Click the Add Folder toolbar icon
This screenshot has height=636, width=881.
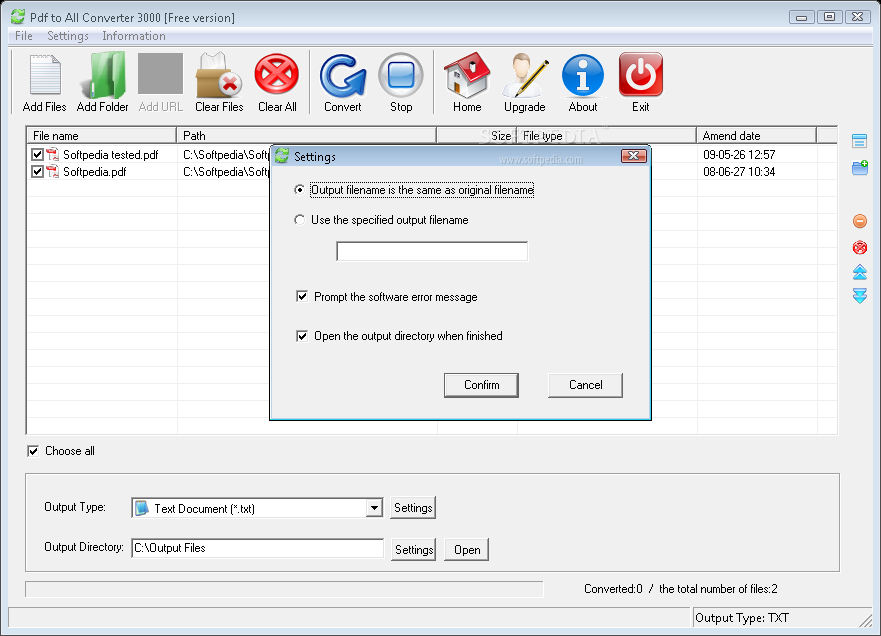(x=103, y=75)
